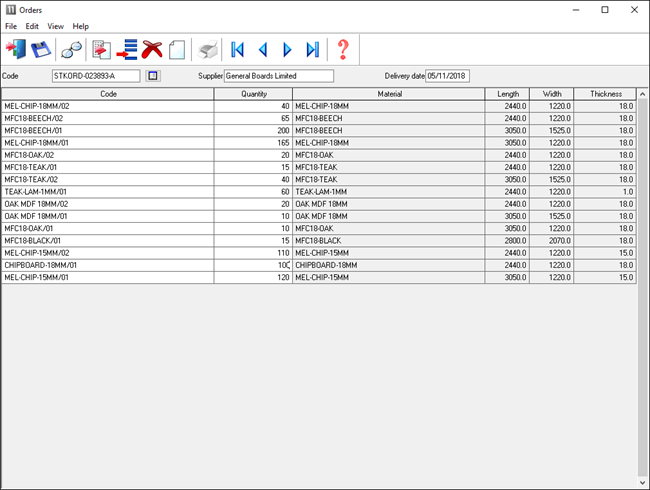The image size is (650, 490).
Task: Go to the previous record
Action: point(263,49)
